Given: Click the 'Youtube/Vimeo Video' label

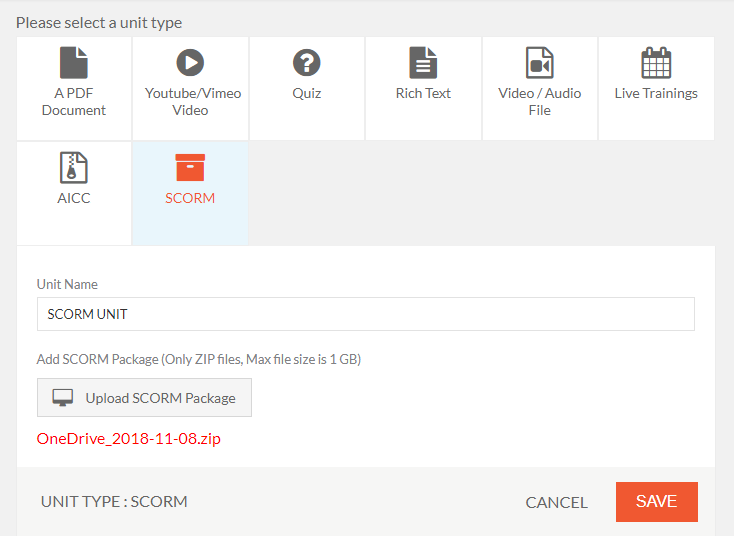Looking at the screenshot, I should (x=192, y=102).
